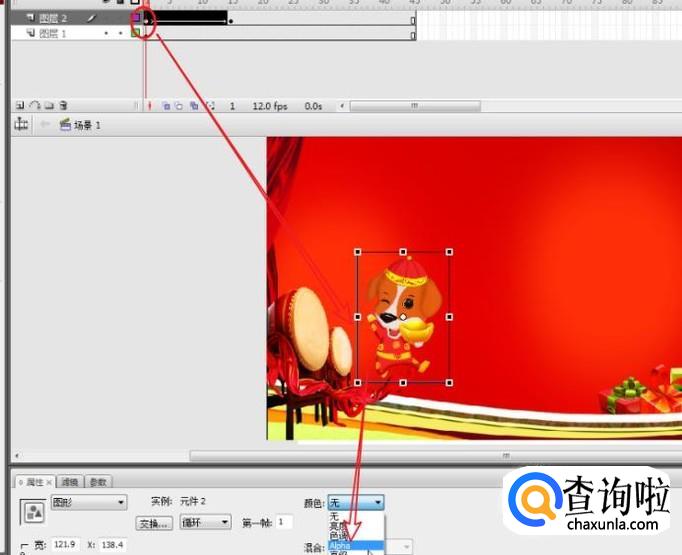The image size is (682, 555).
Task: Switch to the 参数 parameters tab
Action: tap(98, 482)
